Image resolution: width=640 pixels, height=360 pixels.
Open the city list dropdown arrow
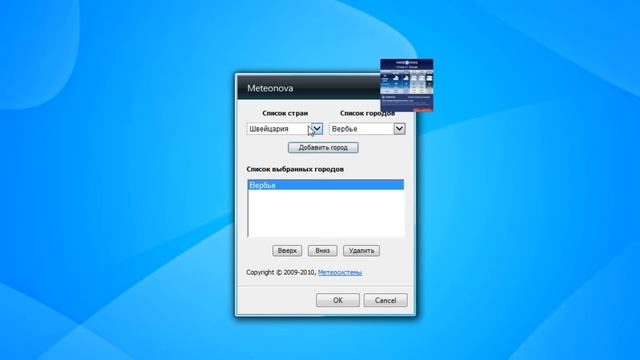click(x=399, y=129)
